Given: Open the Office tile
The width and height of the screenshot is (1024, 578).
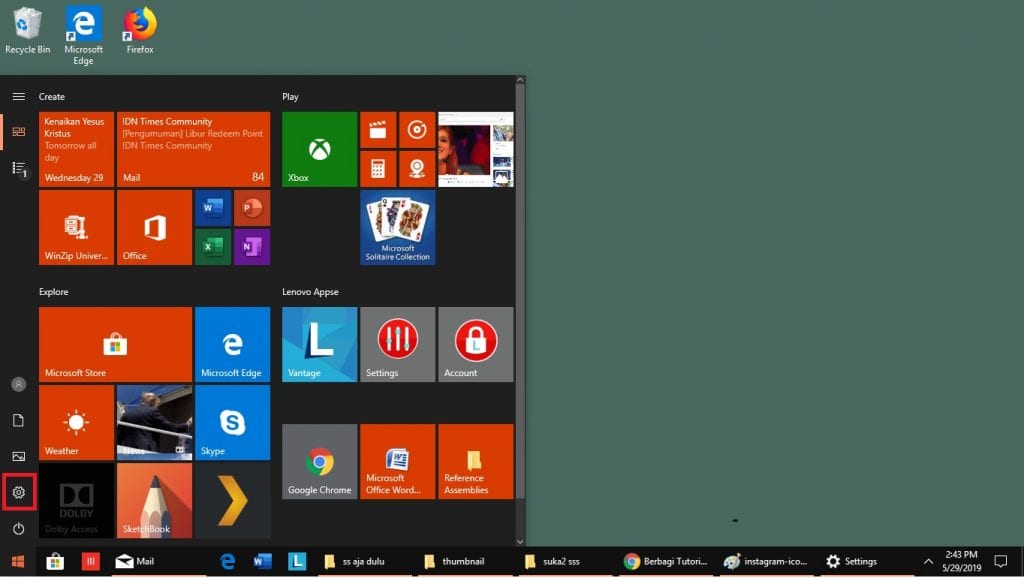Looking at the screenshot, I should [x=154, y=227].
